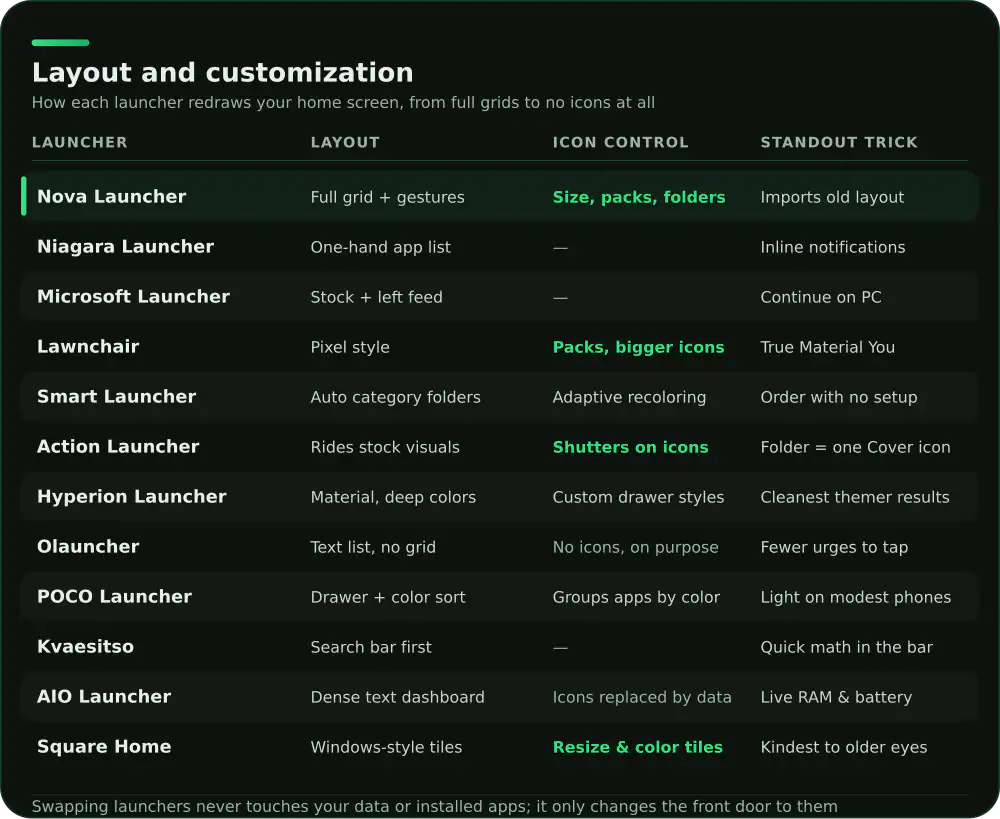
Task: Select the Nova Launcher row name
Action: (112, 196)
